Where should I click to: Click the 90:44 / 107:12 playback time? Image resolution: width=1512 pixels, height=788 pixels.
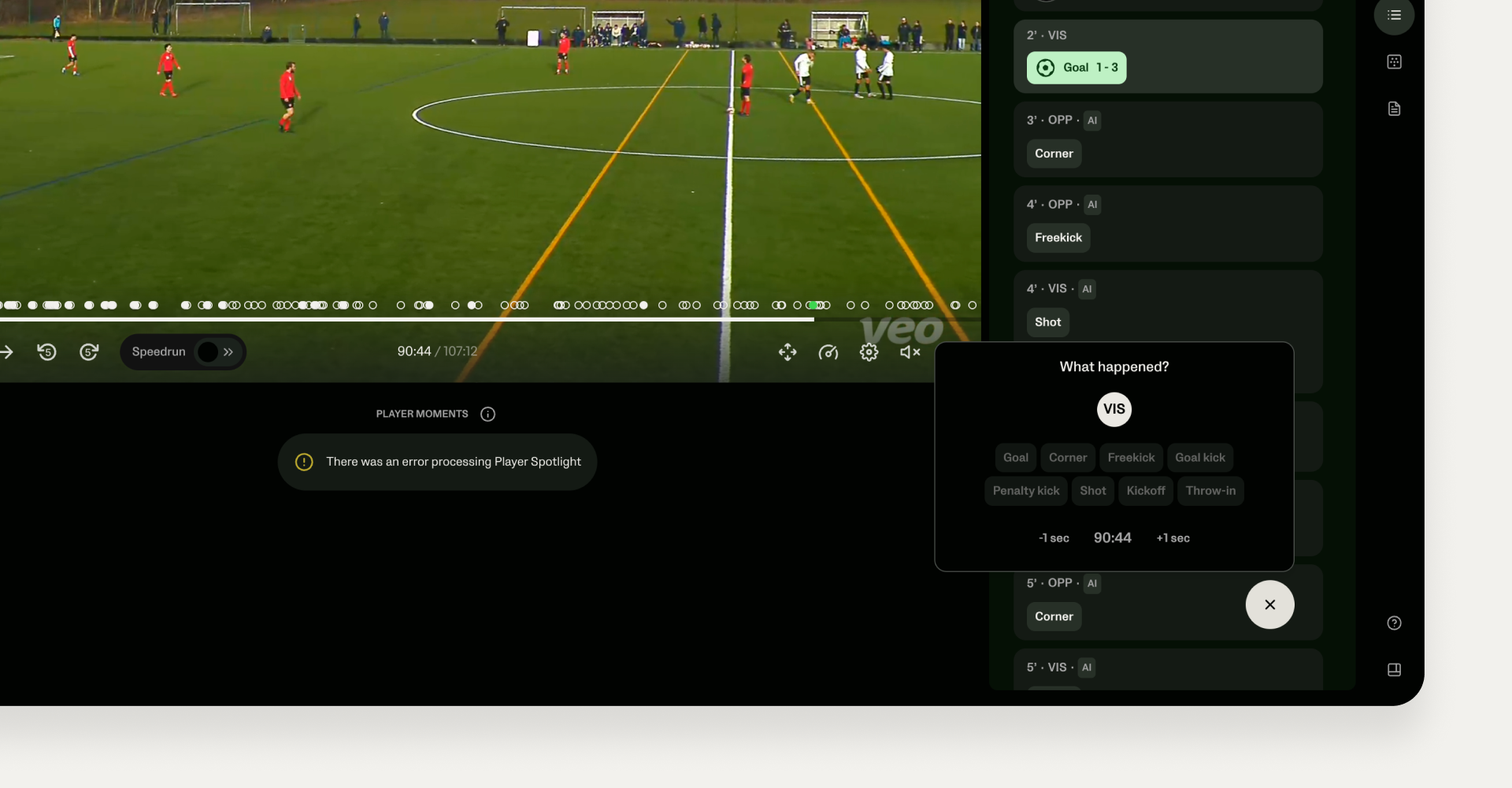pos(437,351)
